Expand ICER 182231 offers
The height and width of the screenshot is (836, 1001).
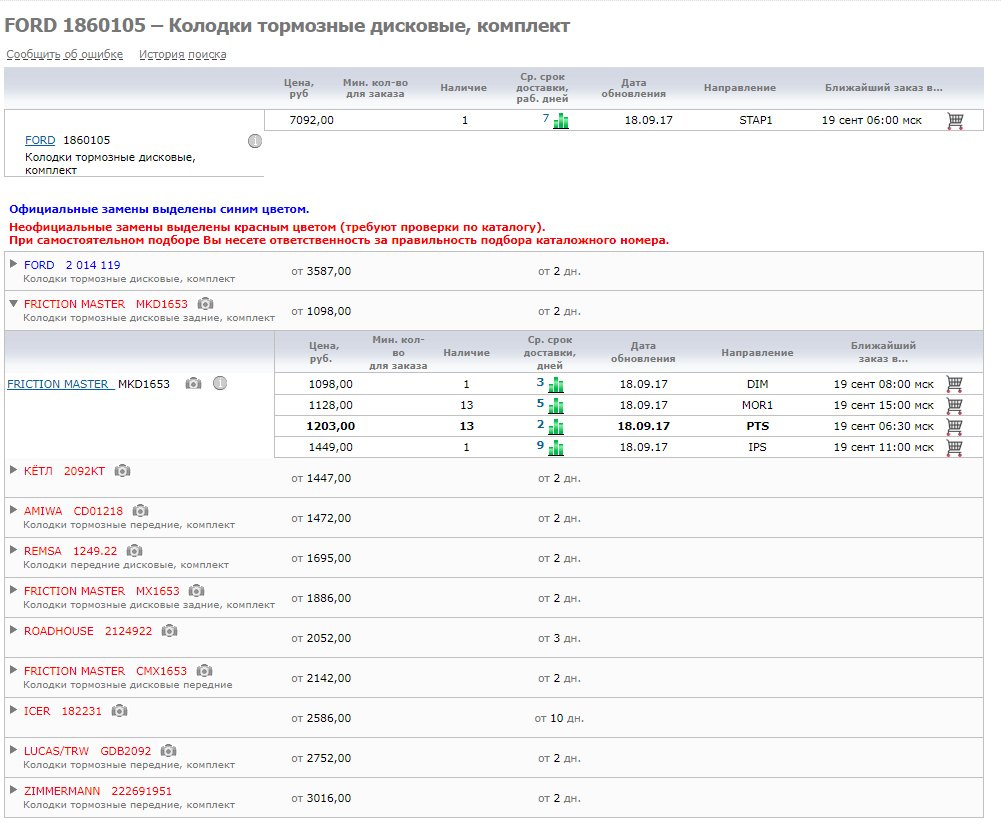pyautogui.click(x=13, y=710)
